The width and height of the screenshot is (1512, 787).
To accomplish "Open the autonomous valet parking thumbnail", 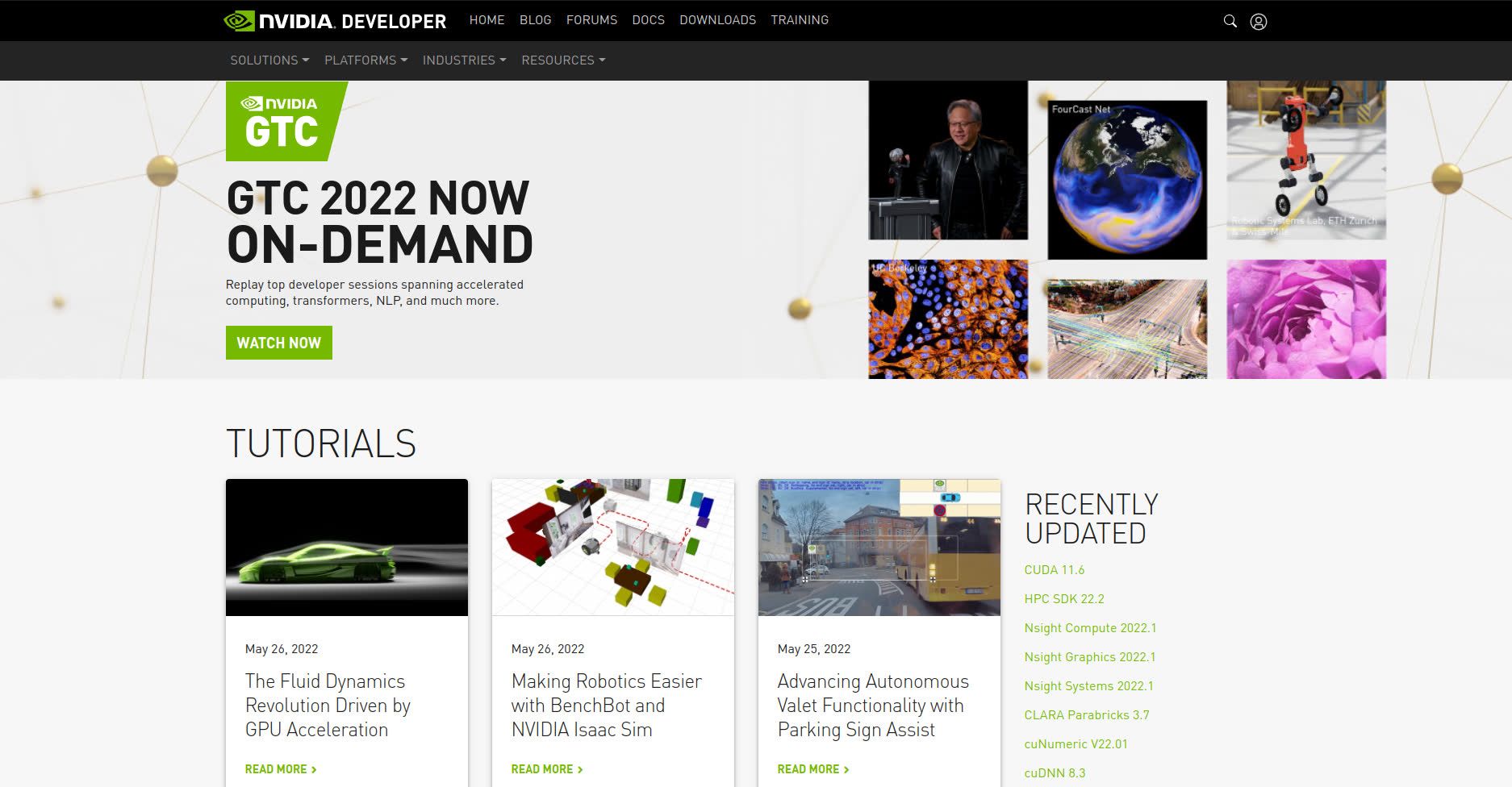I will click(x=879, y=548).
